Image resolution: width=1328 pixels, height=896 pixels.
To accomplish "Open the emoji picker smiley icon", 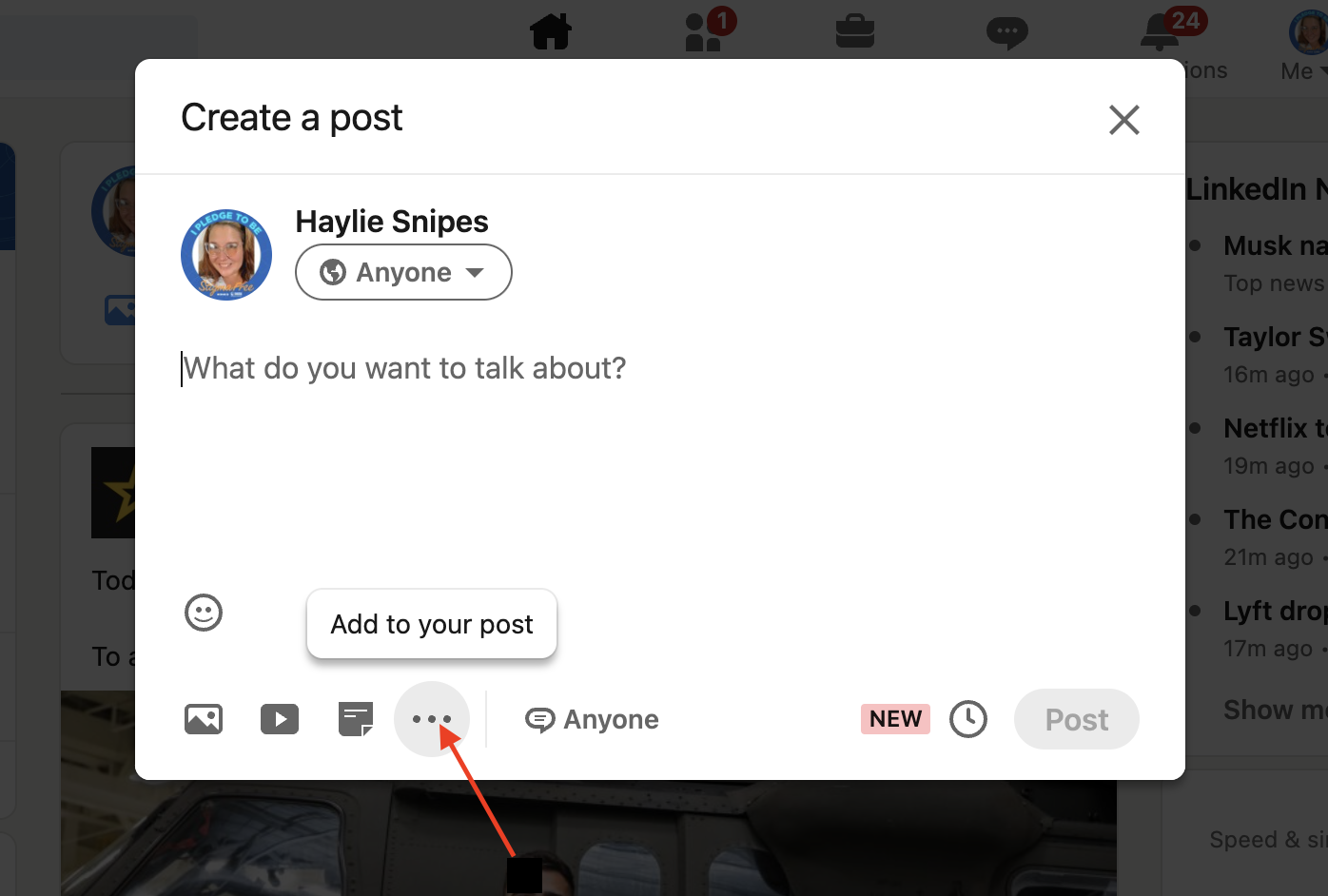I will point(204,613).
